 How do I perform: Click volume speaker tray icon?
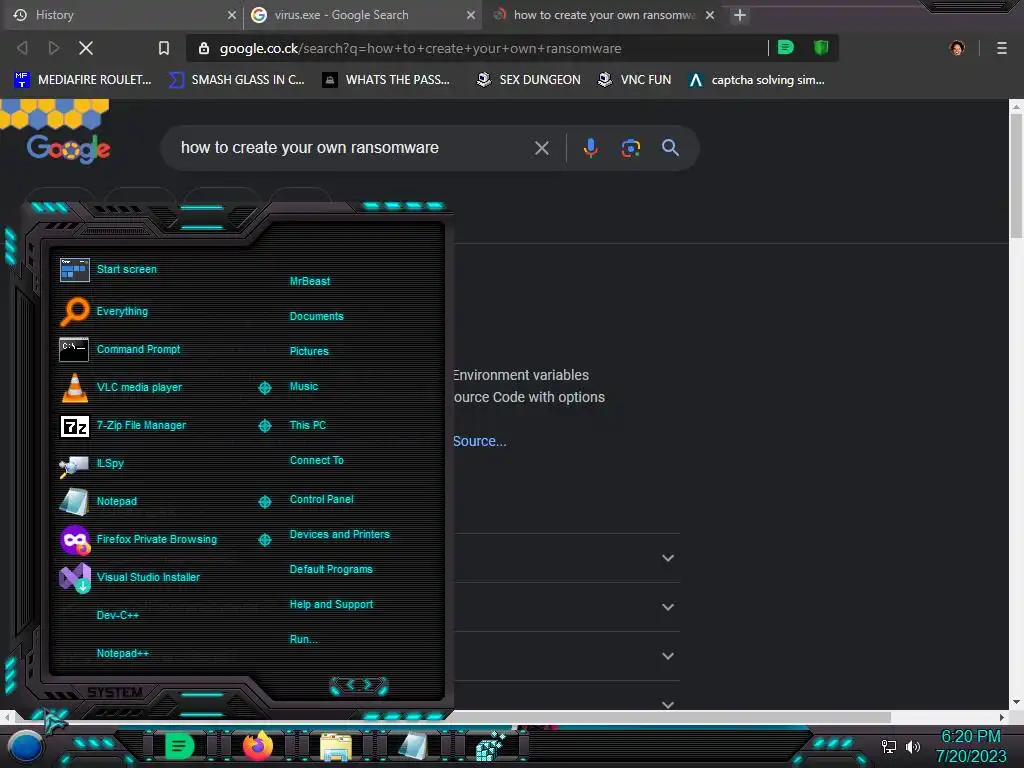(x=912, y=746)
